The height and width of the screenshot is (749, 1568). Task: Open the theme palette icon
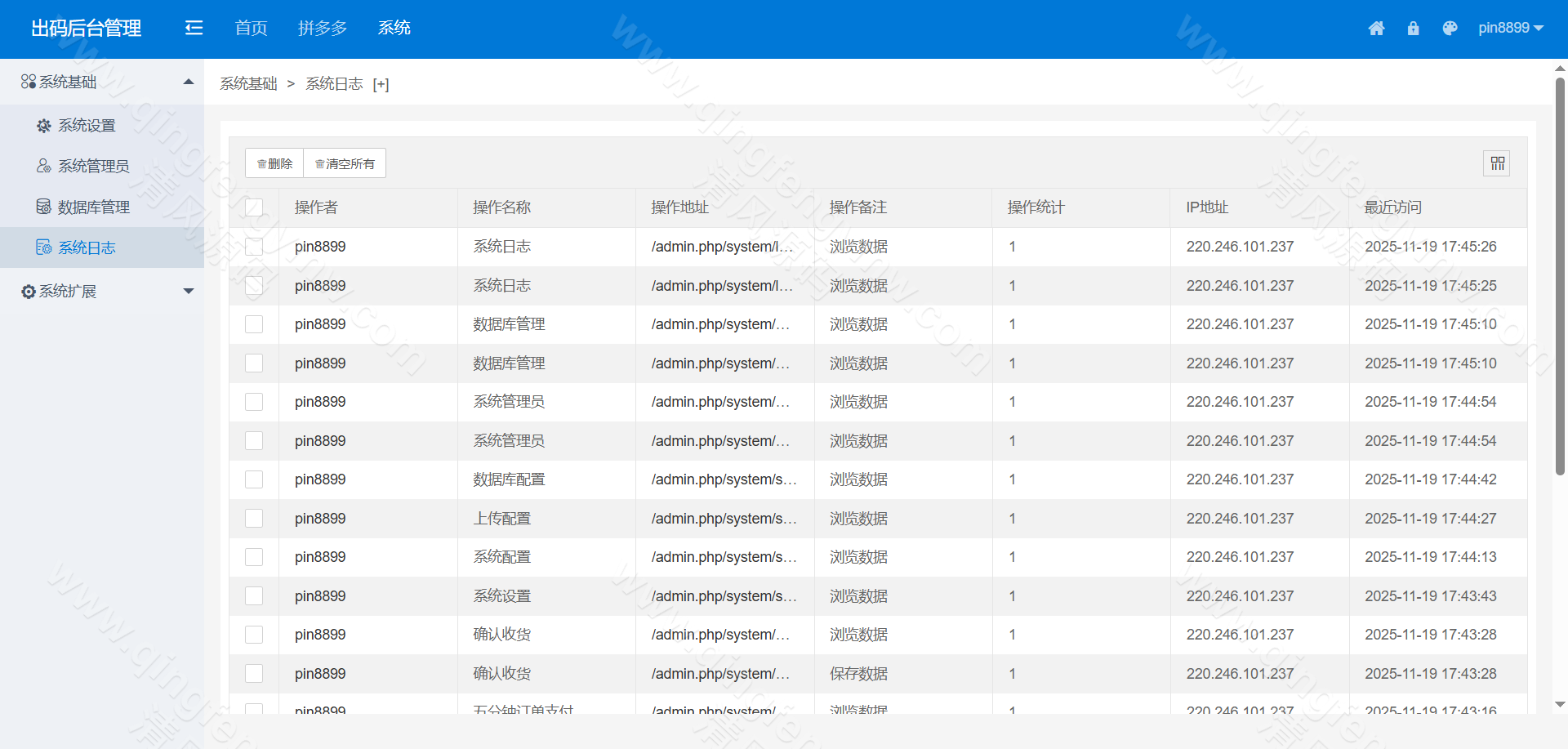tap(1450, 29)
